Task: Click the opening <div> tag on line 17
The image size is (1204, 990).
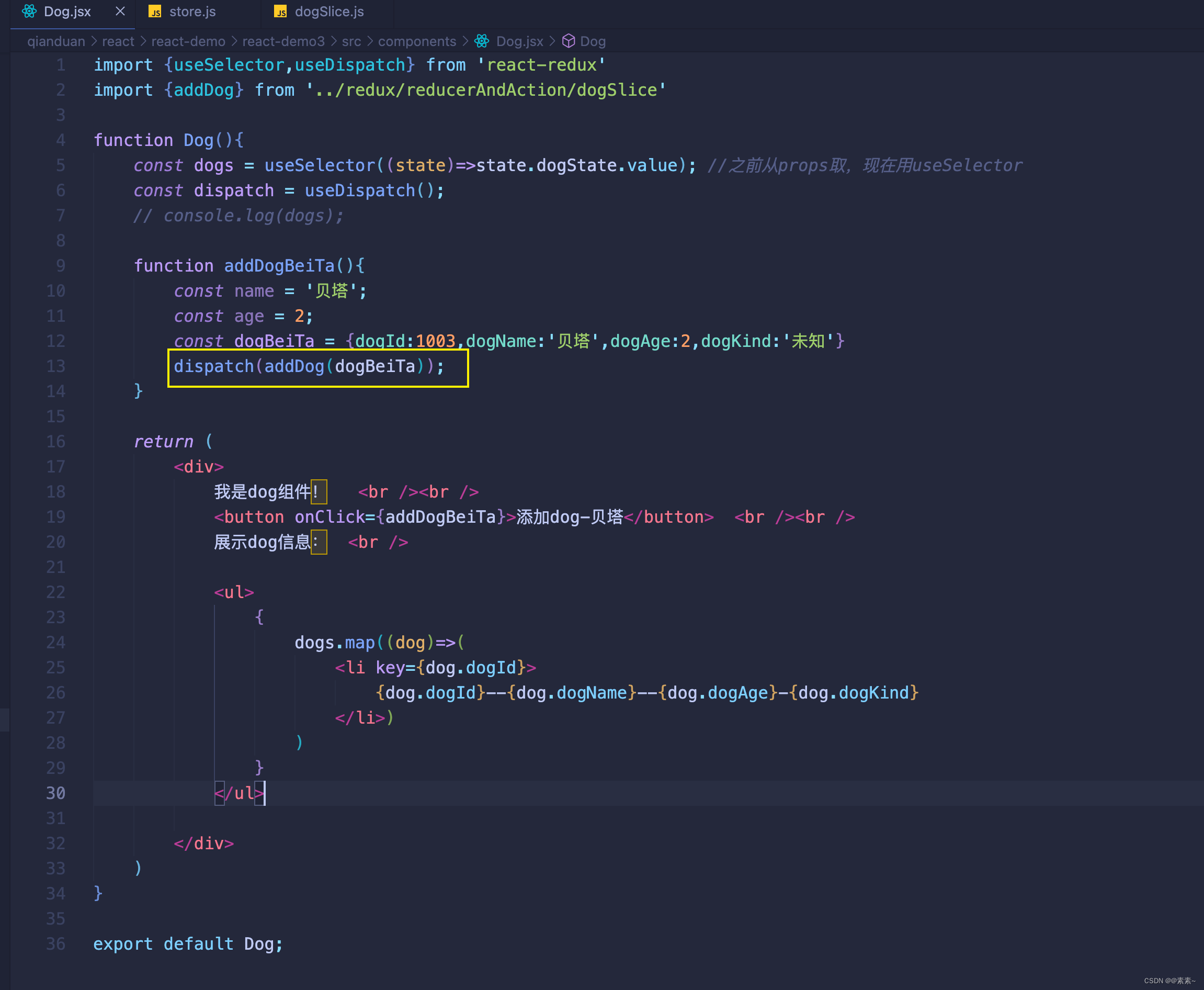Action: (x=198, y=467)
